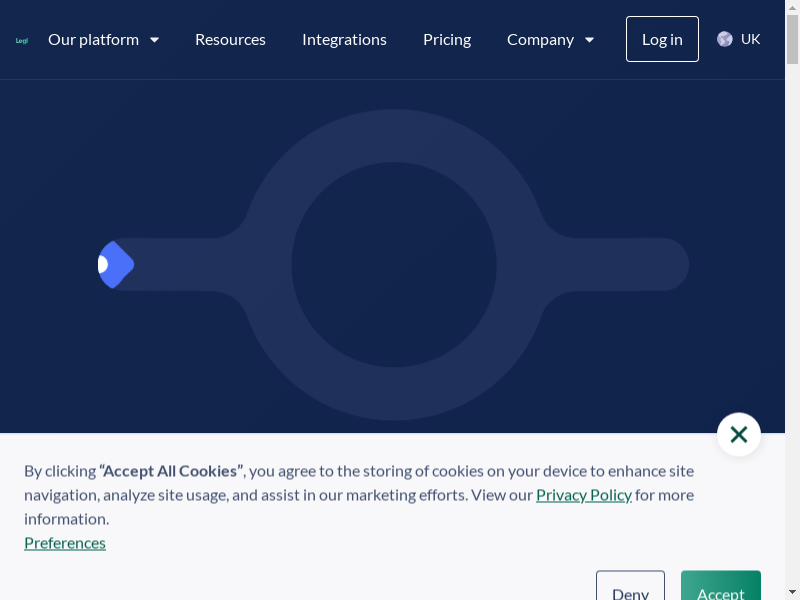Image resolution: width=800 pixels, height=600 pixels.
Task: Click the globe region icon
Action: tap(725, 39)
